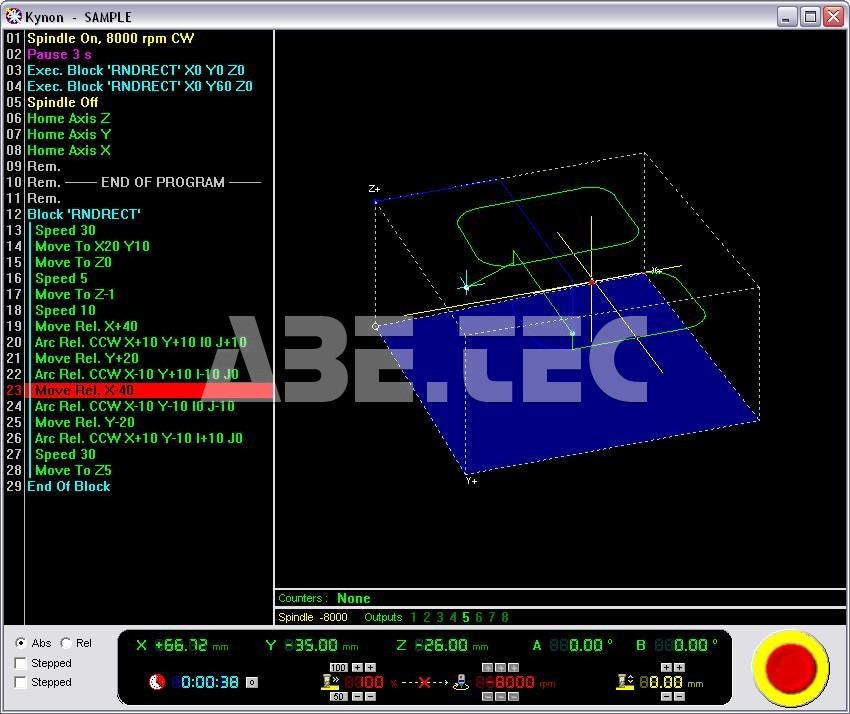Click the minus button right next to the 50 preset
Viewport: 850px width, 714px height.
[x=357, y=697]
